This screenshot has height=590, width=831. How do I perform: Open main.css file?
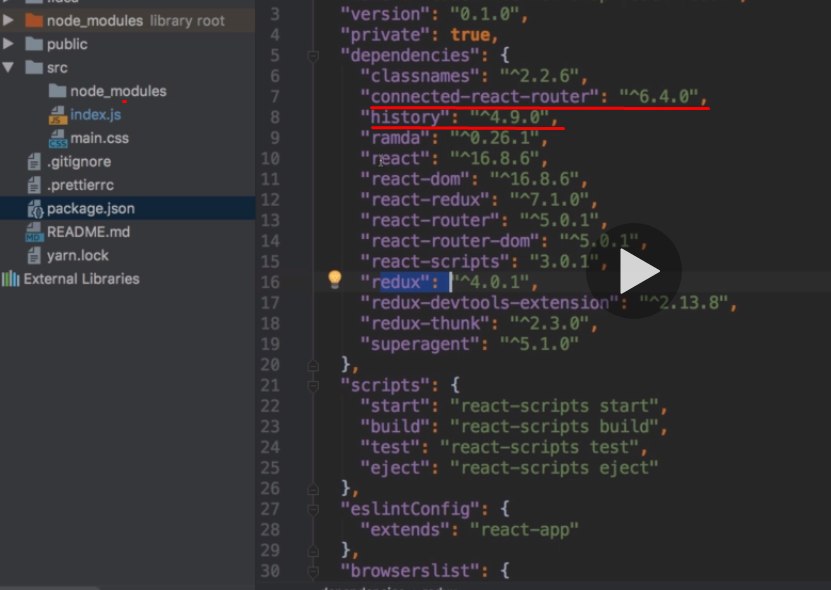(99, 138)
